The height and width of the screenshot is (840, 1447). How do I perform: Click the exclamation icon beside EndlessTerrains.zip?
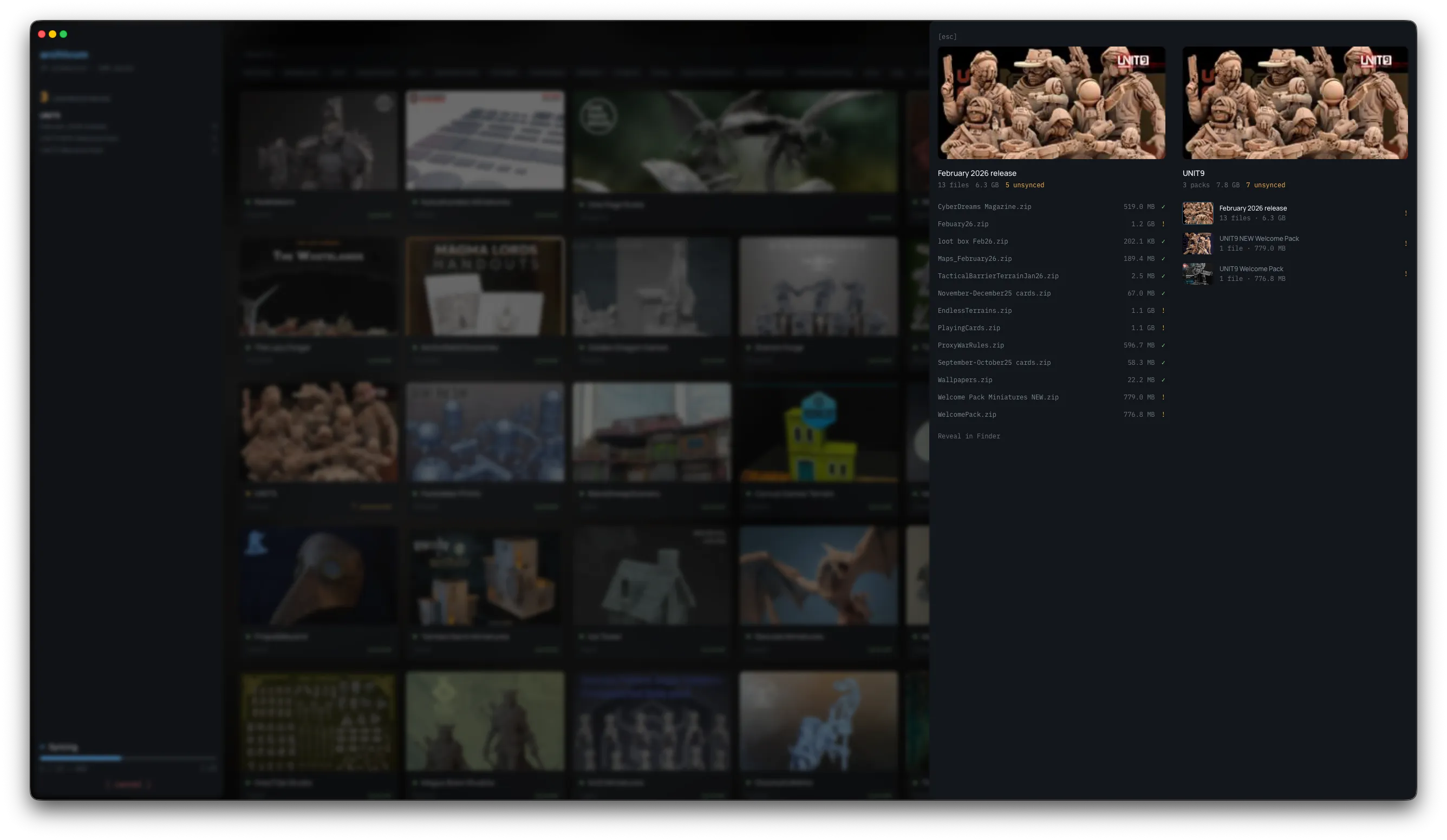click(x=1164, y=311)
